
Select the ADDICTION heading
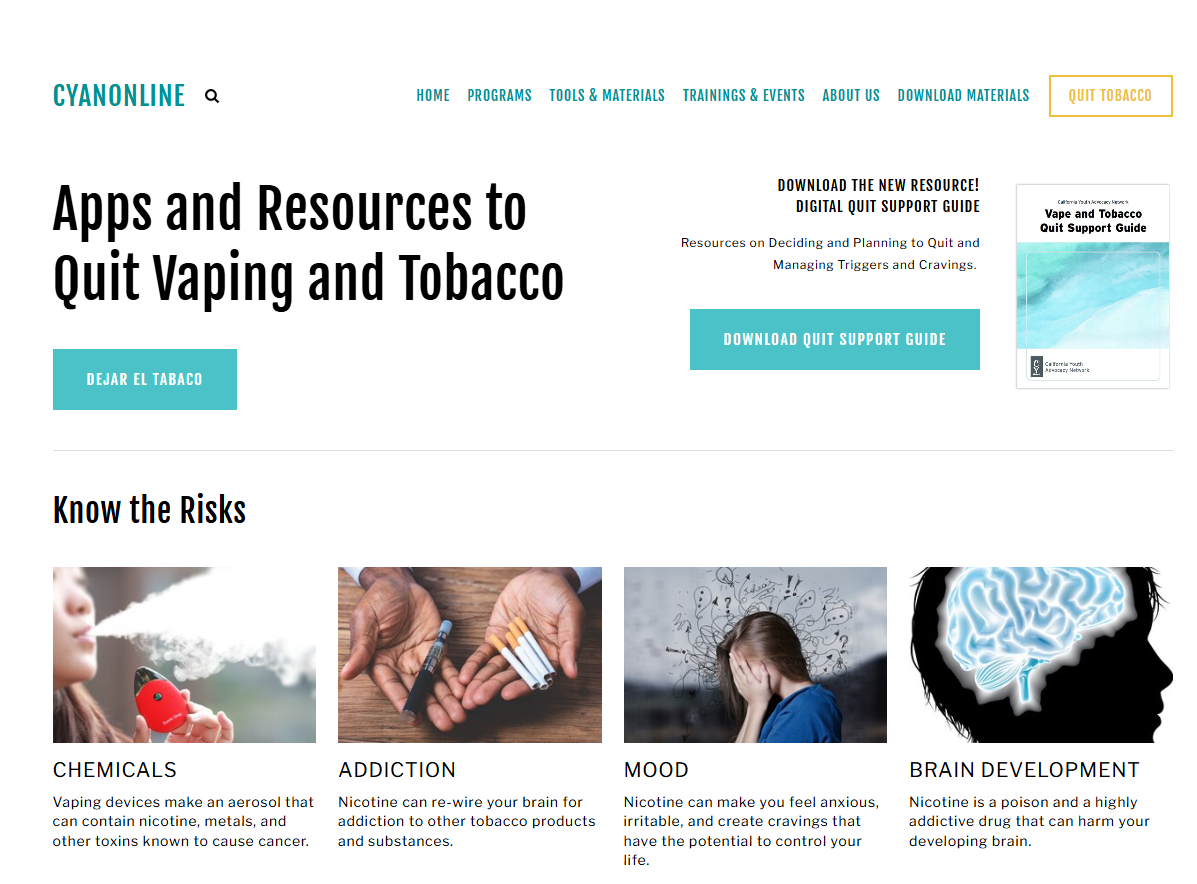pos(397,769)
